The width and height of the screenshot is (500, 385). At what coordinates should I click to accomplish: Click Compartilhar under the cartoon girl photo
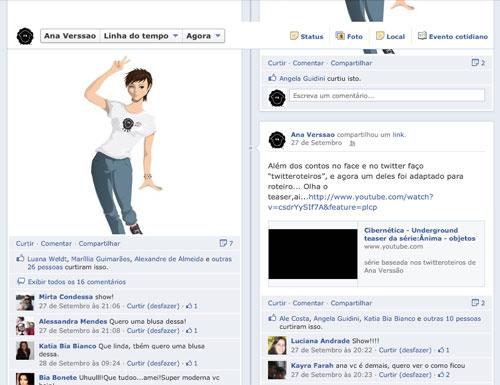99,244
